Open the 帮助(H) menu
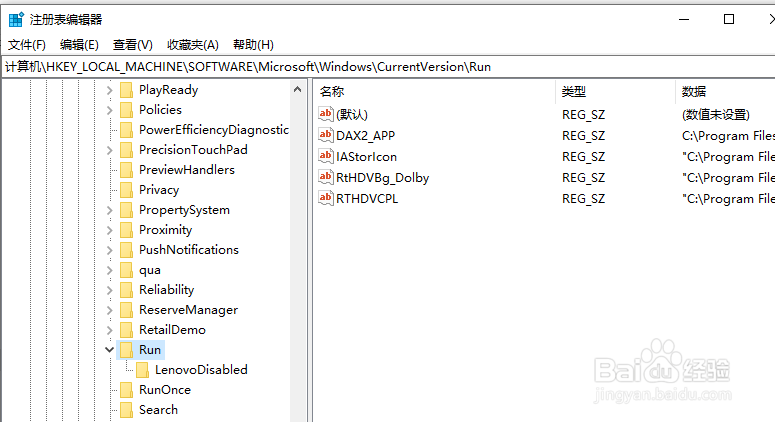The width and height of the screenshot is (775, 422). (253, 45)
